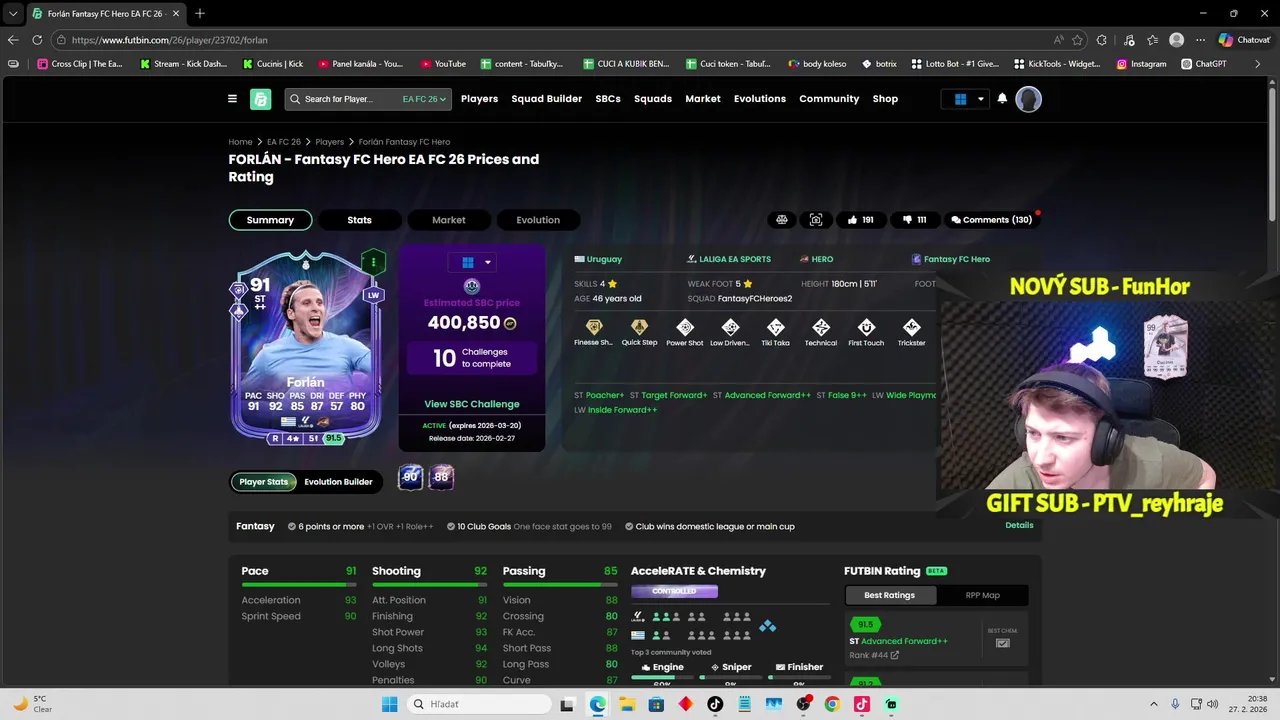
Task: Expand system tray hidden icons
Action: pos(1153,704)
